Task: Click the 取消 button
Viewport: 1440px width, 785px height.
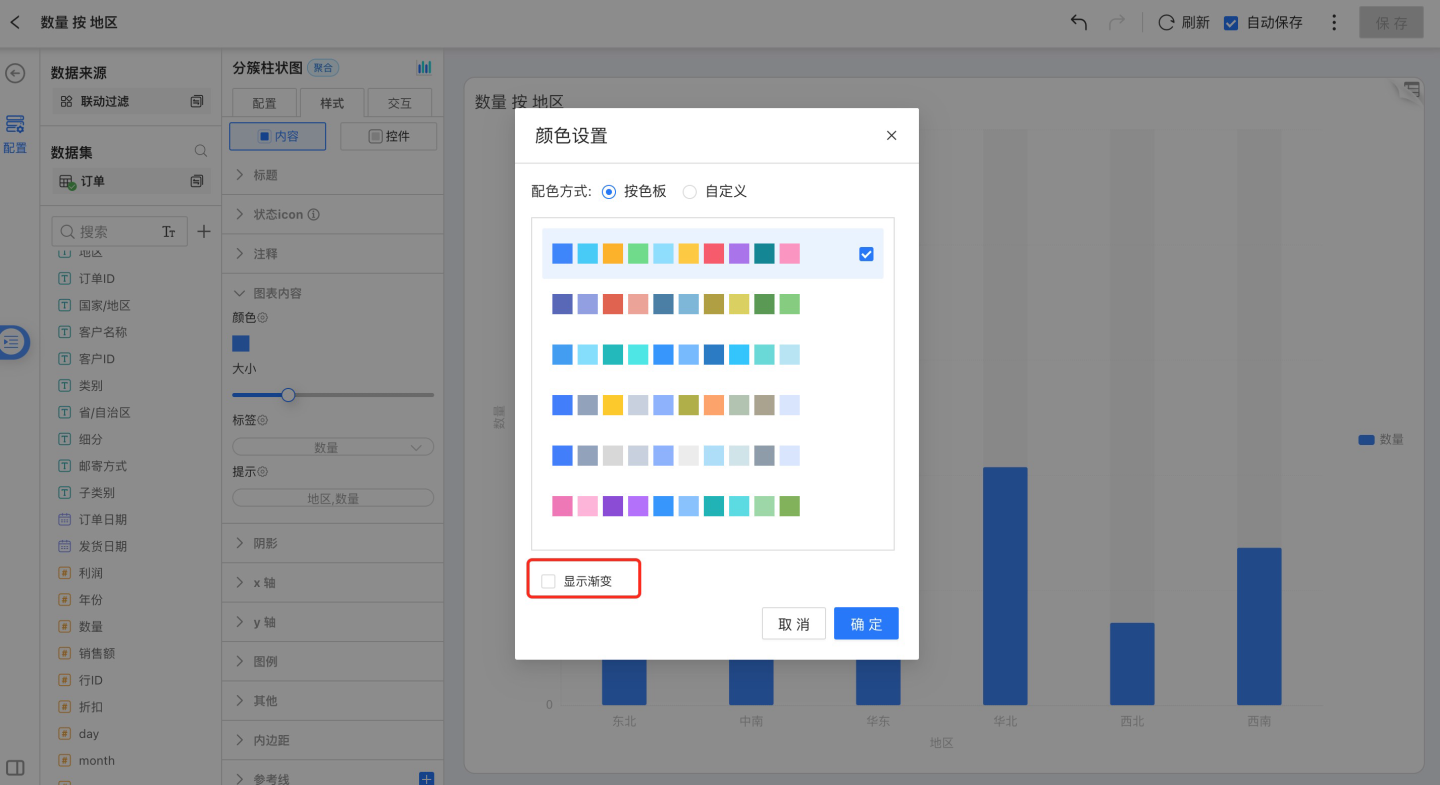Action: pos(793,624)
